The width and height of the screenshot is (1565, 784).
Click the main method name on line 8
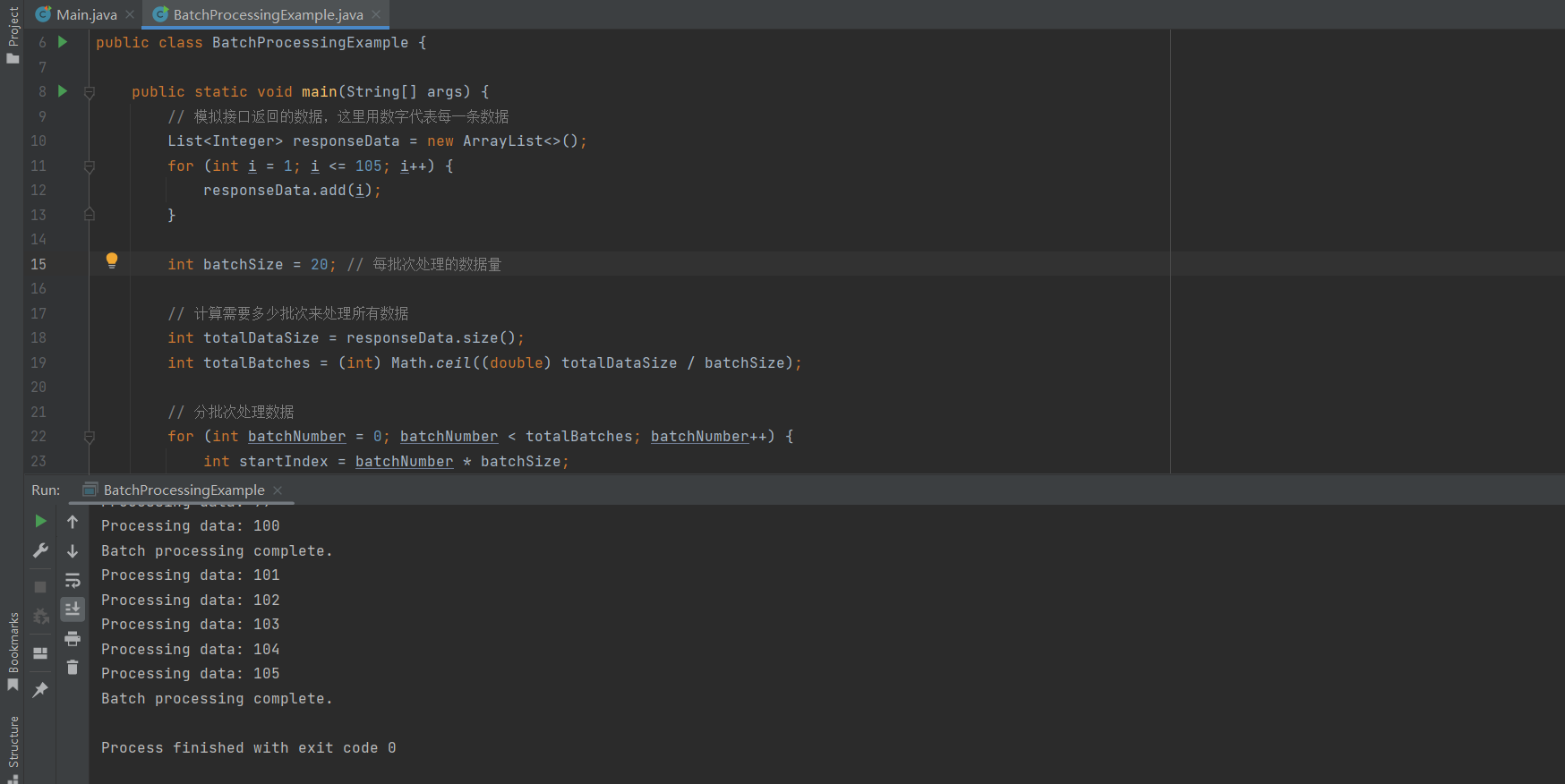[x=319, y=91]
